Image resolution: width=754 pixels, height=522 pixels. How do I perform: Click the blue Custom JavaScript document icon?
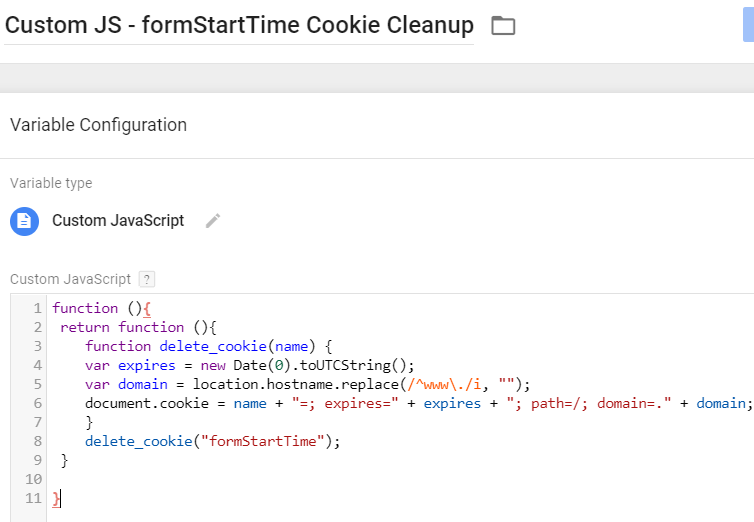pos(24,221)
